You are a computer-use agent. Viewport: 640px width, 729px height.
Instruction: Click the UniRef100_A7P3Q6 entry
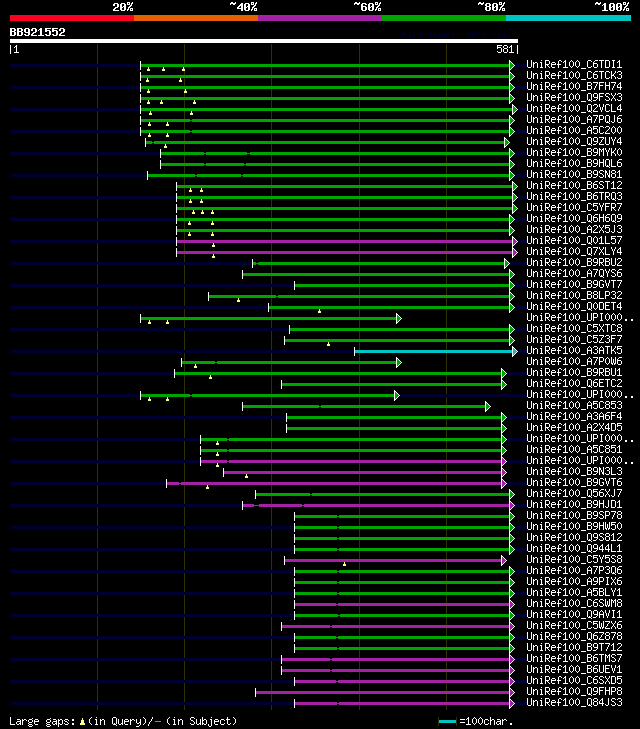[x=574, y=570]
